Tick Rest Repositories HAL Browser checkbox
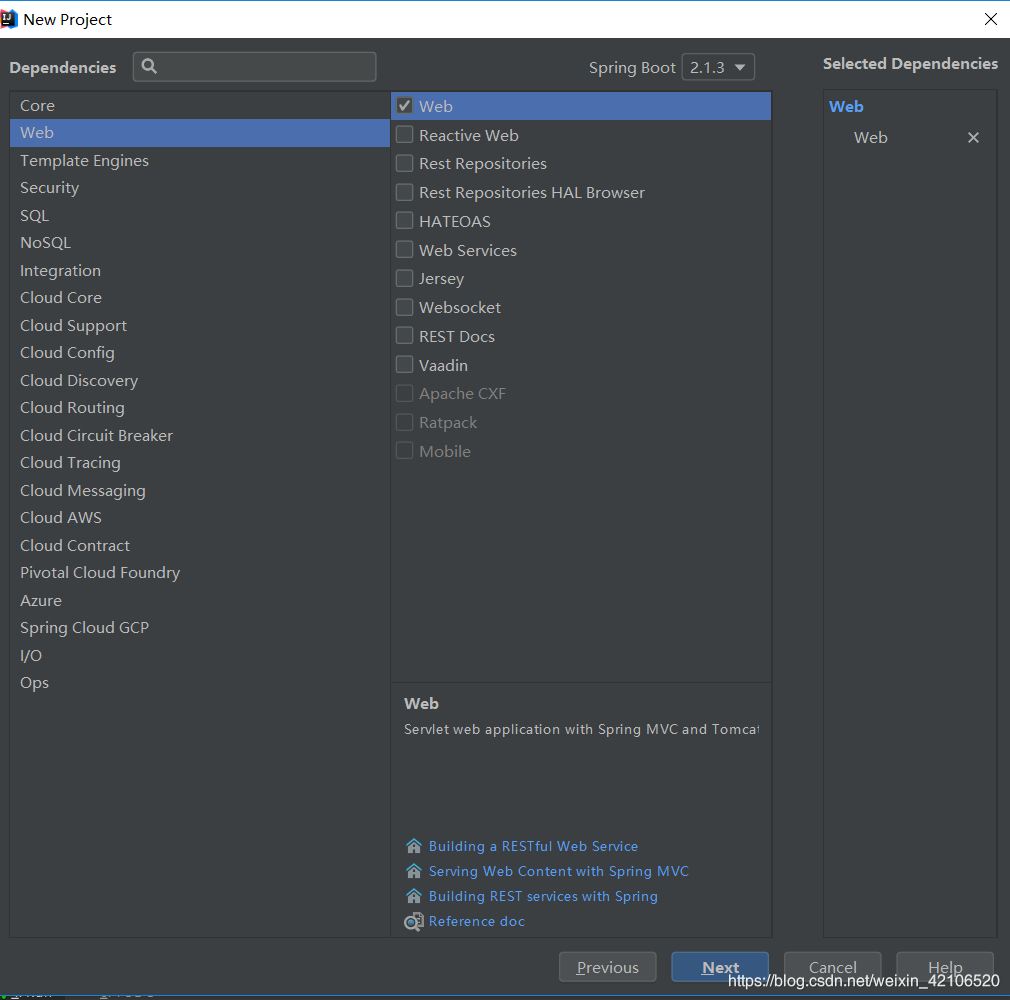This screenshot has width=1010, height=1000. coord(405,192)
